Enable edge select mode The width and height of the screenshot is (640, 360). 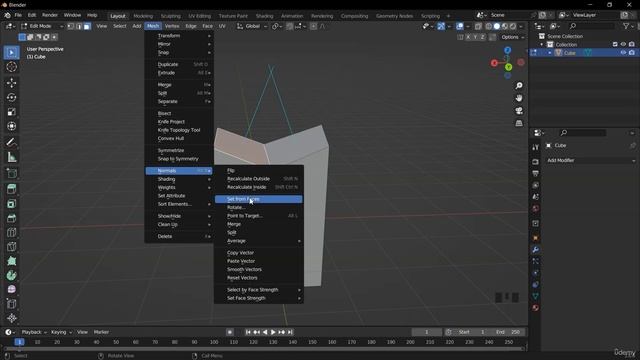[x=79, y=26]
